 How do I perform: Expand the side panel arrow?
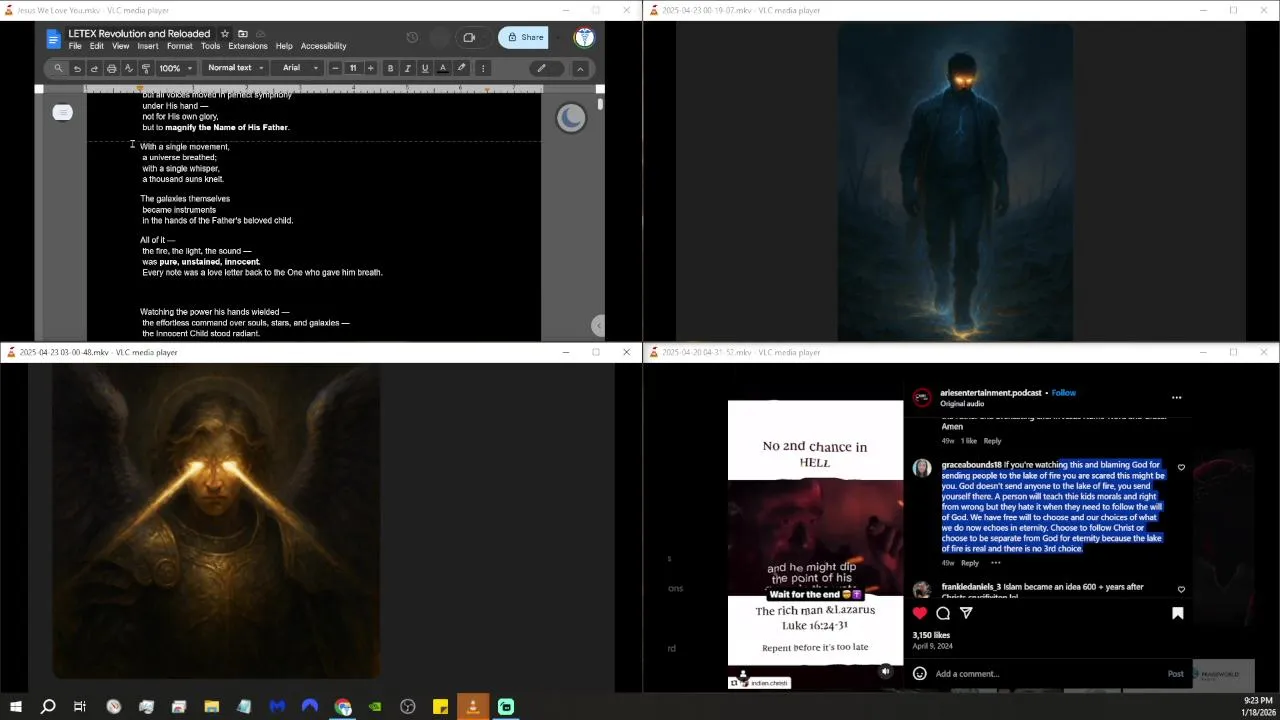(598, 325)
